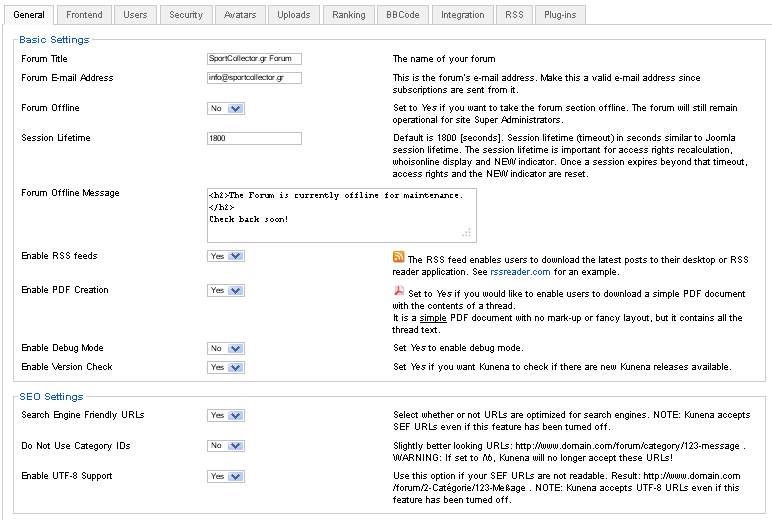The image size is (772, 520).
Task: Open the Enable UTF-8 Support dropdown
Action: (226, 476)
